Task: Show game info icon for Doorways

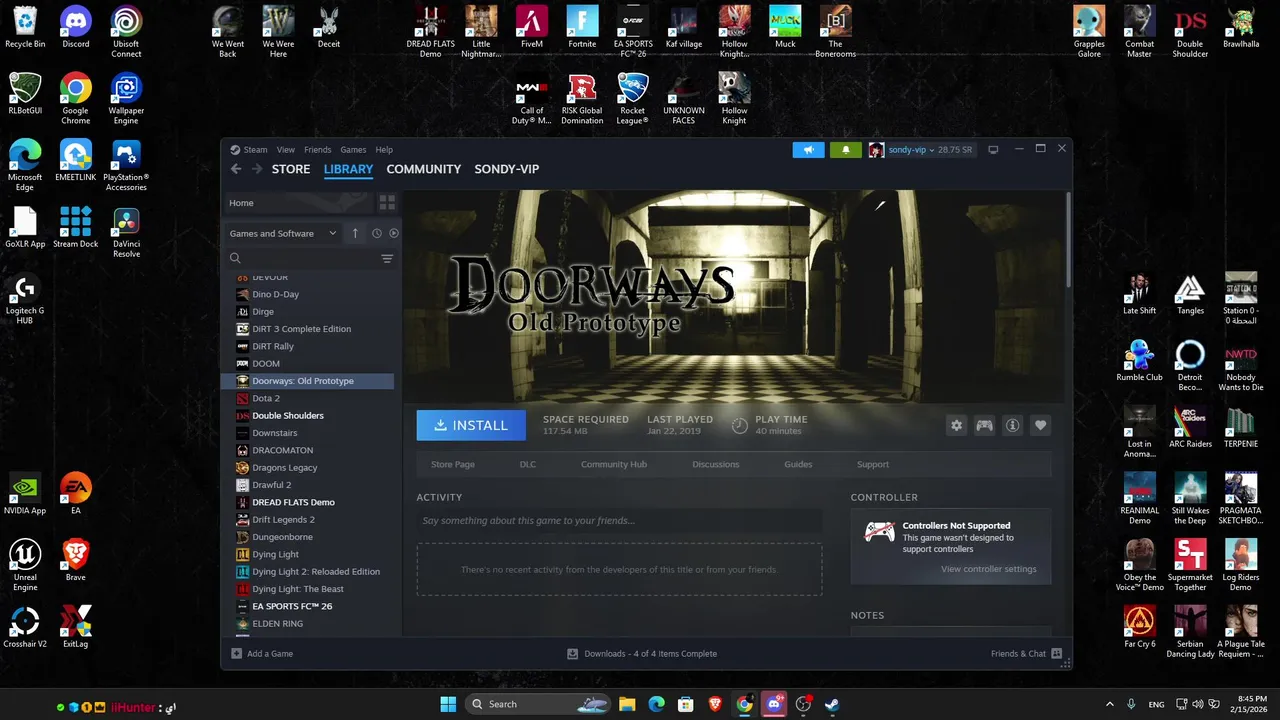Action: [1013, 425]
